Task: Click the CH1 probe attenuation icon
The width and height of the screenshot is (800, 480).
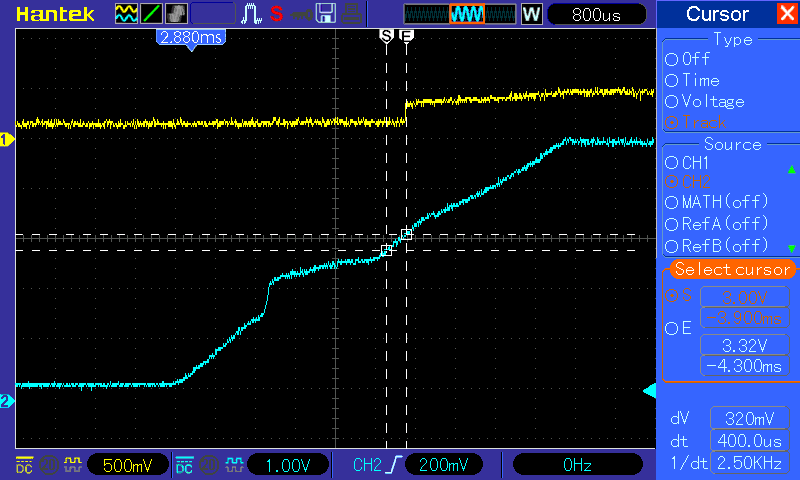Action: pyautogui.click(x=73, y=464)
